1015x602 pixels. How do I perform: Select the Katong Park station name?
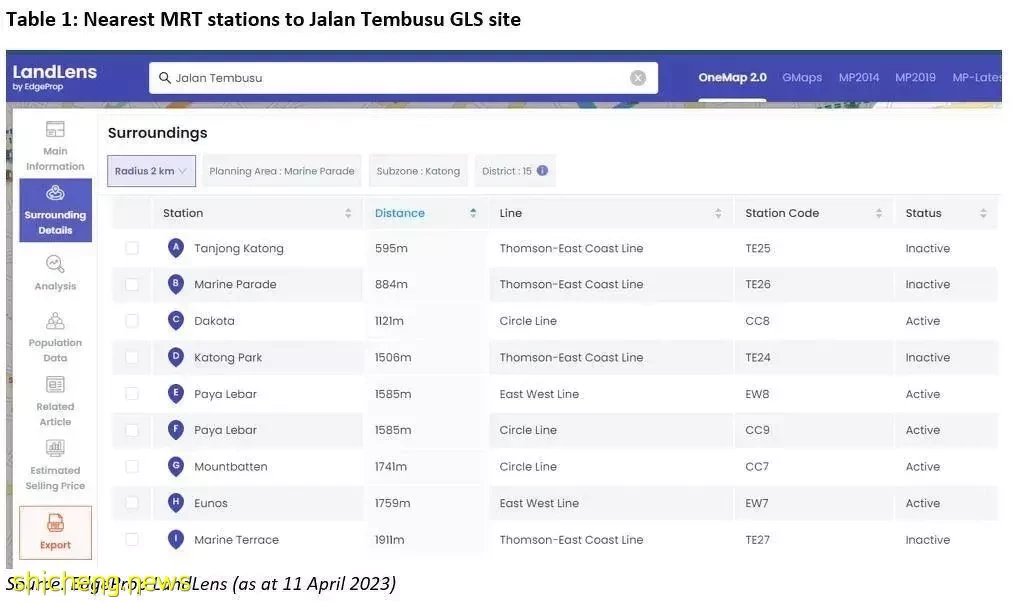coord(228,357)
